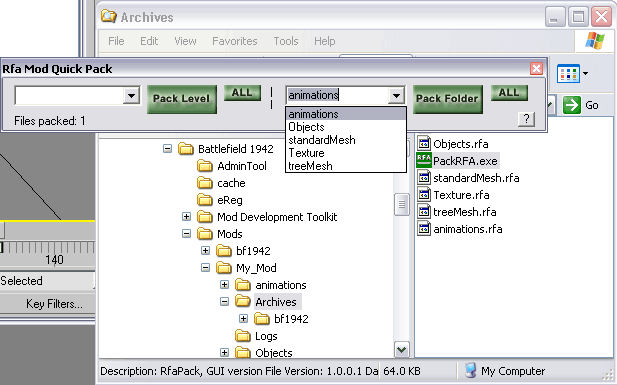Image resolution: width=617 pixels, height=385 pixels.
Task: Click the Pack Level button
Action: pos(182,99)
